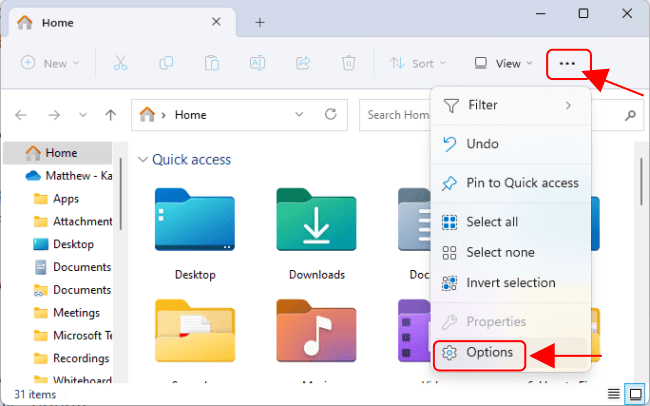
Task: Open the See more three-dots menu
Action: click(x=567, y=64)
